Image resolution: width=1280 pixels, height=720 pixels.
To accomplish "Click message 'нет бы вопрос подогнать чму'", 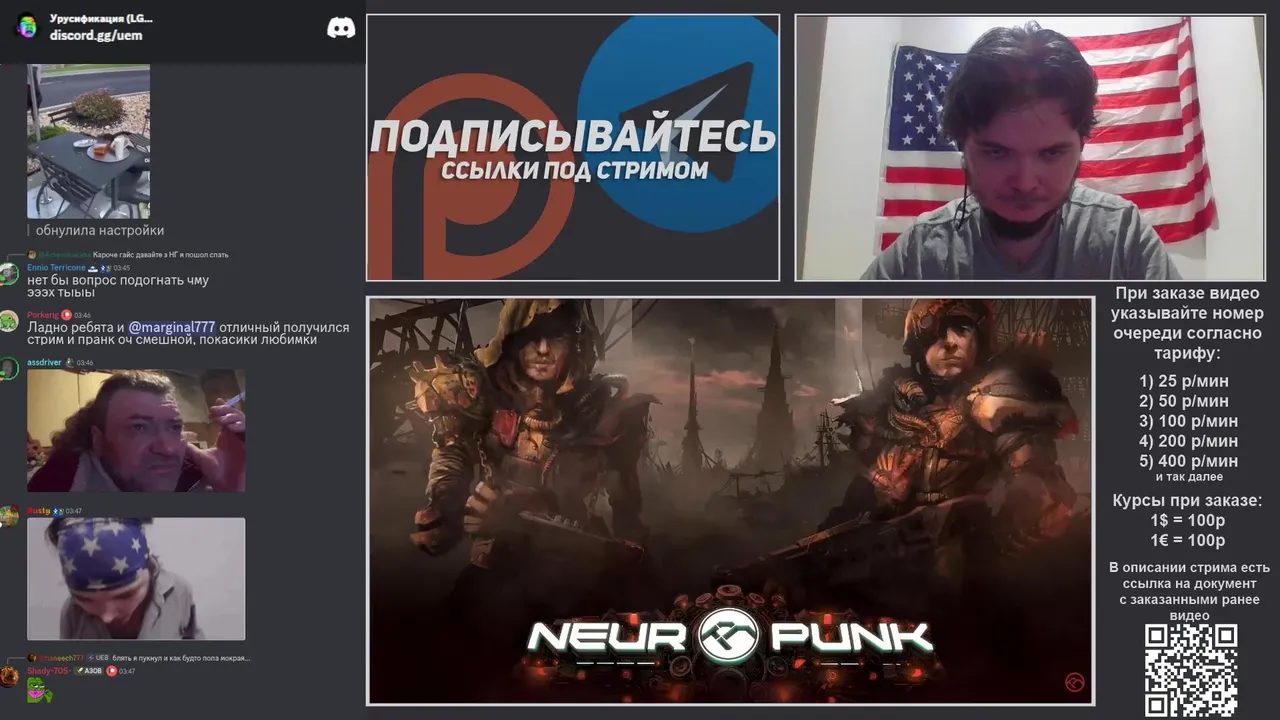I will pos(118,280).
